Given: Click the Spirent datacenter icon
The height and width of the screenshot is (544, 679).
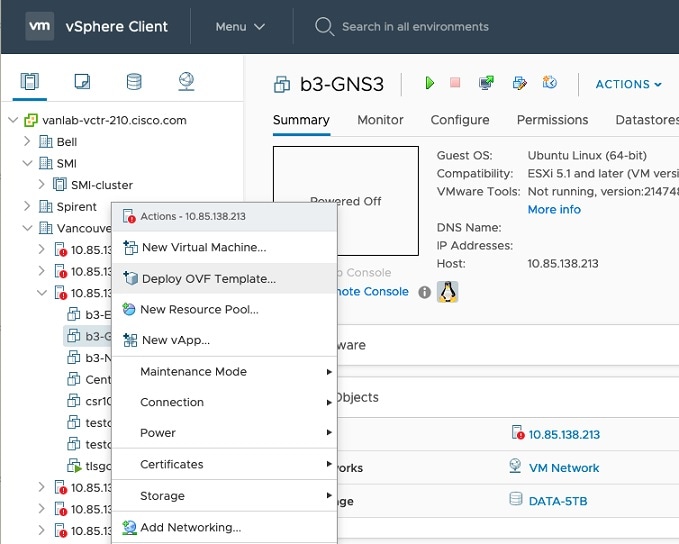Looking at the screenshot, I should click(x=45, y=206).
